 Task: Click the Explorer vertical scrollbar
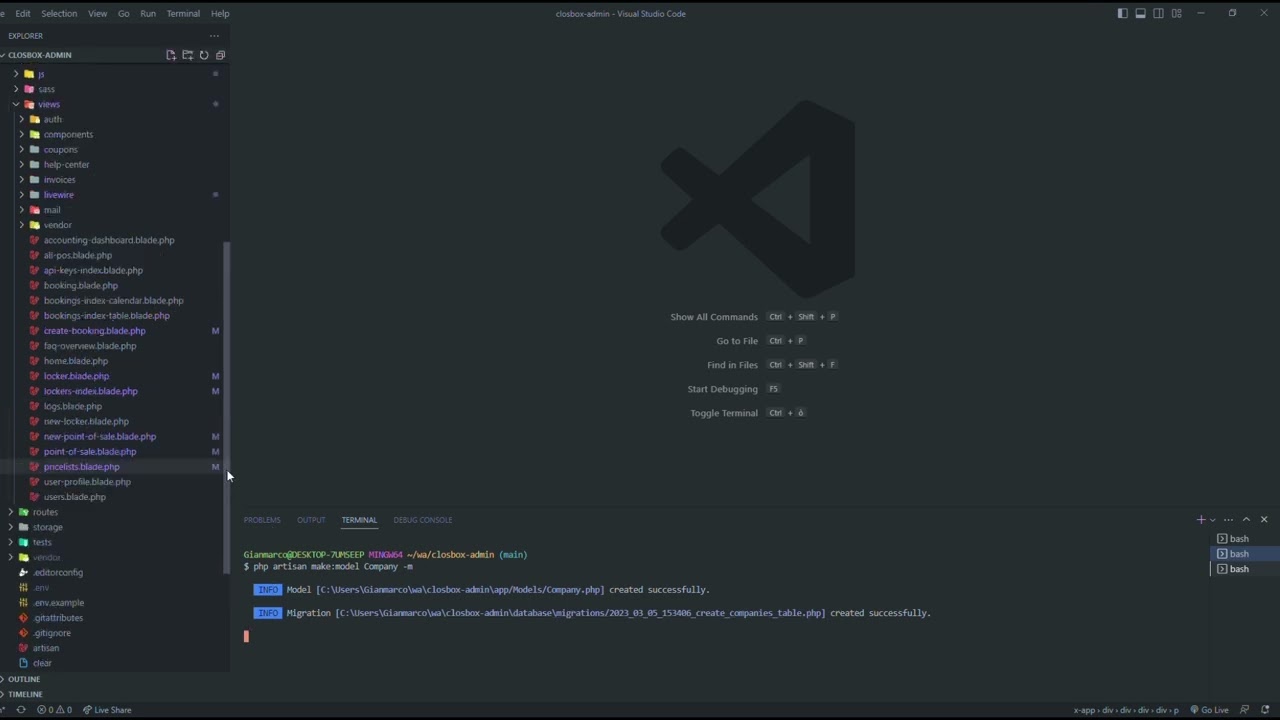(x=226, y=408)
